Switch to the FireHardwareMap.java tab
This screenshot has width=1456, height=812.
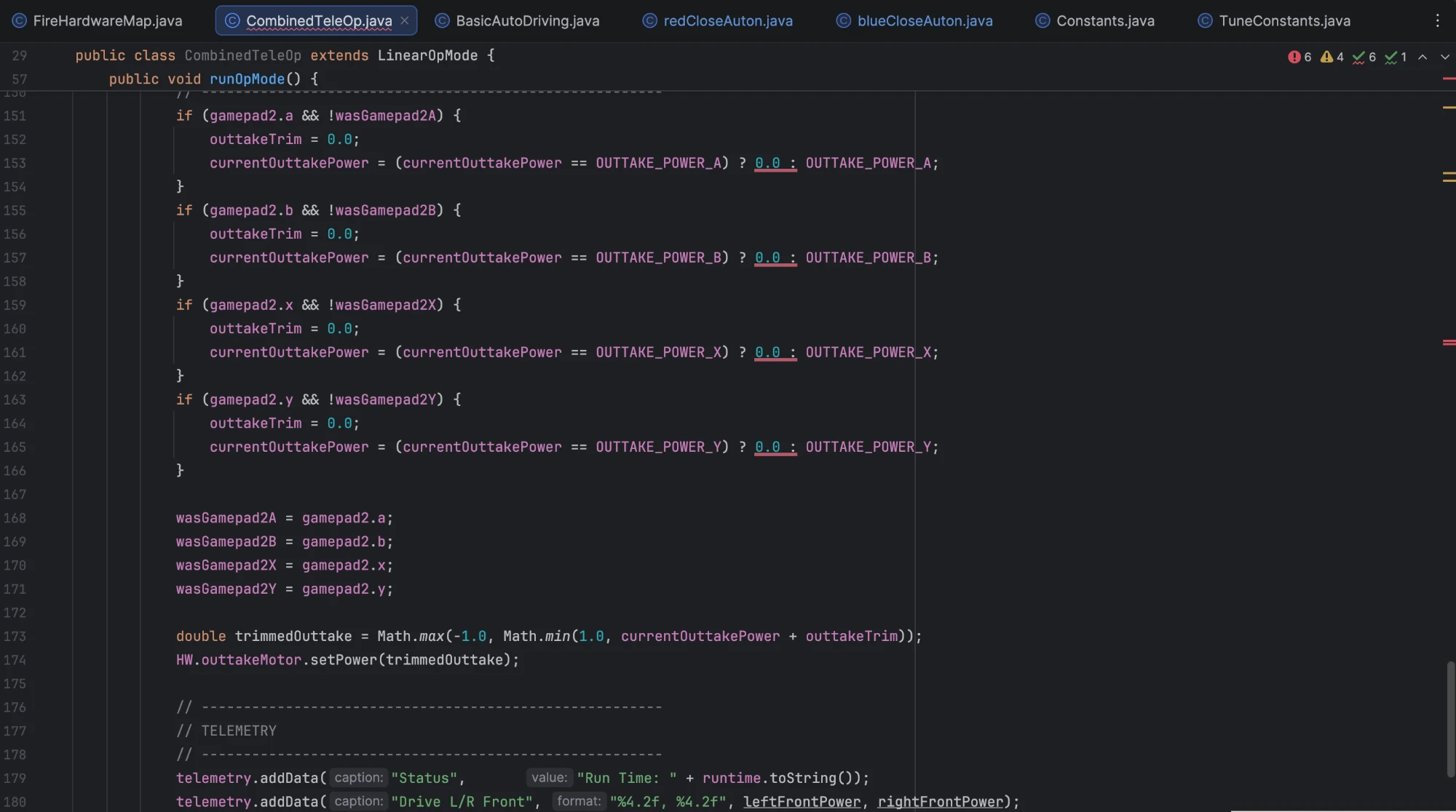[97, 20]
